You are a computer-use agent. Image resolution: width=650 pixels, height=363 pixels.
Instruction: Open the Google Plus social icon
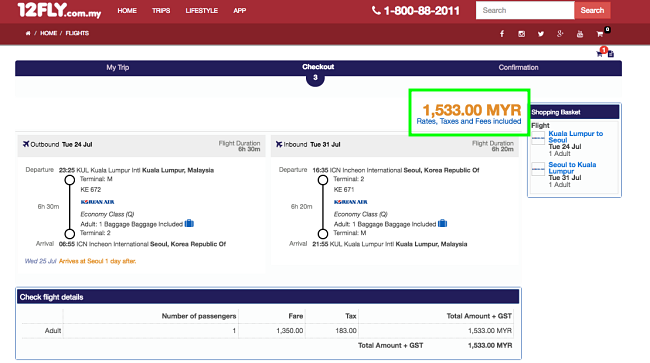(560, 34)
